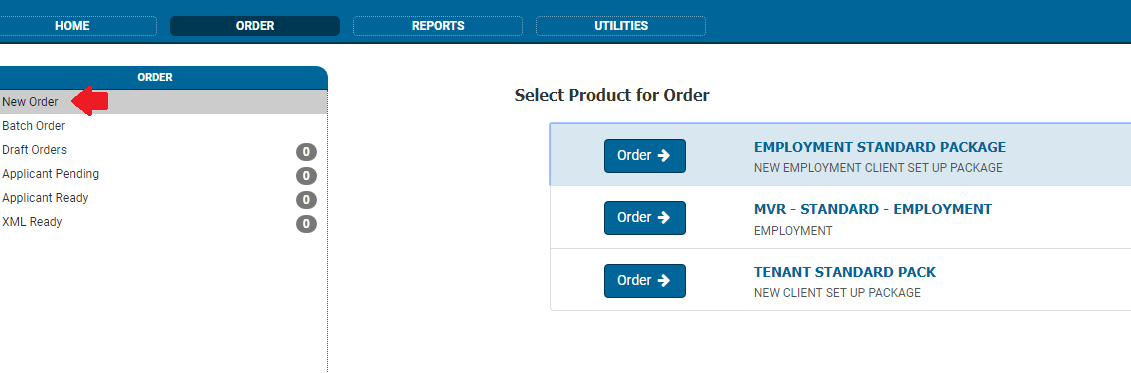View Draft Orders list
The image size is (1131, 373).
35,150
